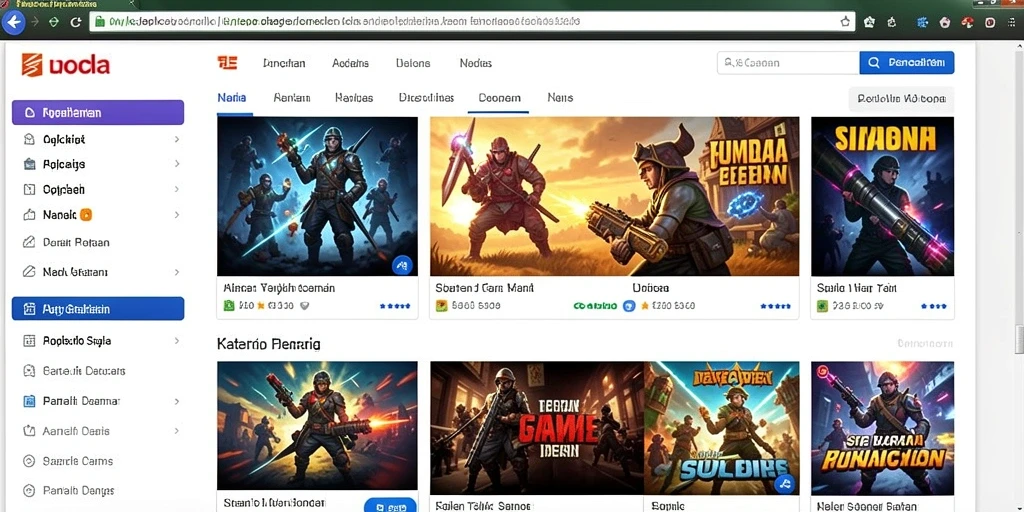Click the green lock icon in address bar

point(100,22)
